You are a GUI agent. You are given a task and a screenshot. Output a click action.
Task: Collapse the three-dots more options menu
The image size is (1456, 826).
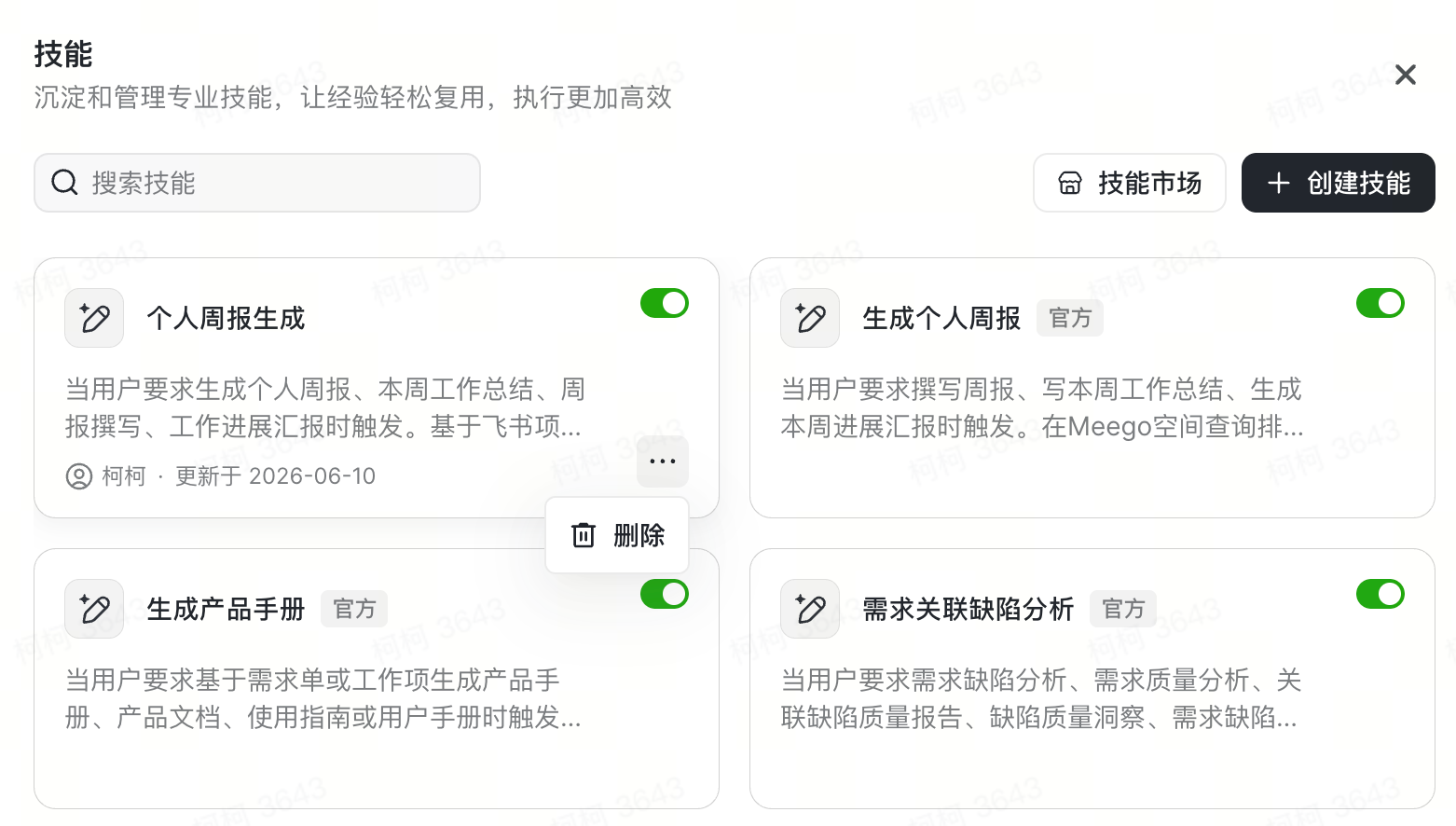click(x=663, y=461)
